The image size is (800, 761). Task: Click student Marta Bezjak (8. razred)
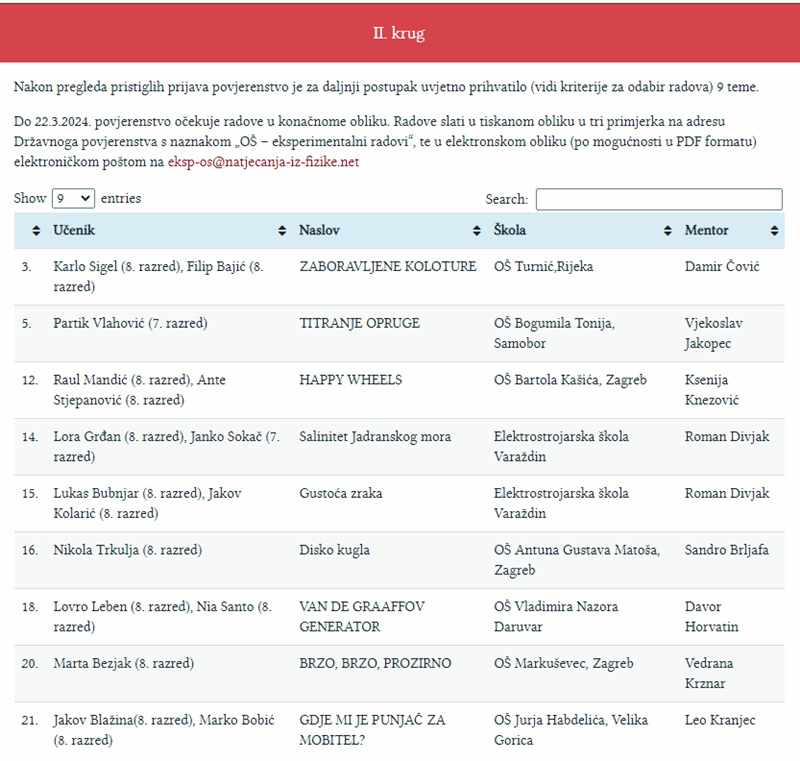[x=123, y=663]
